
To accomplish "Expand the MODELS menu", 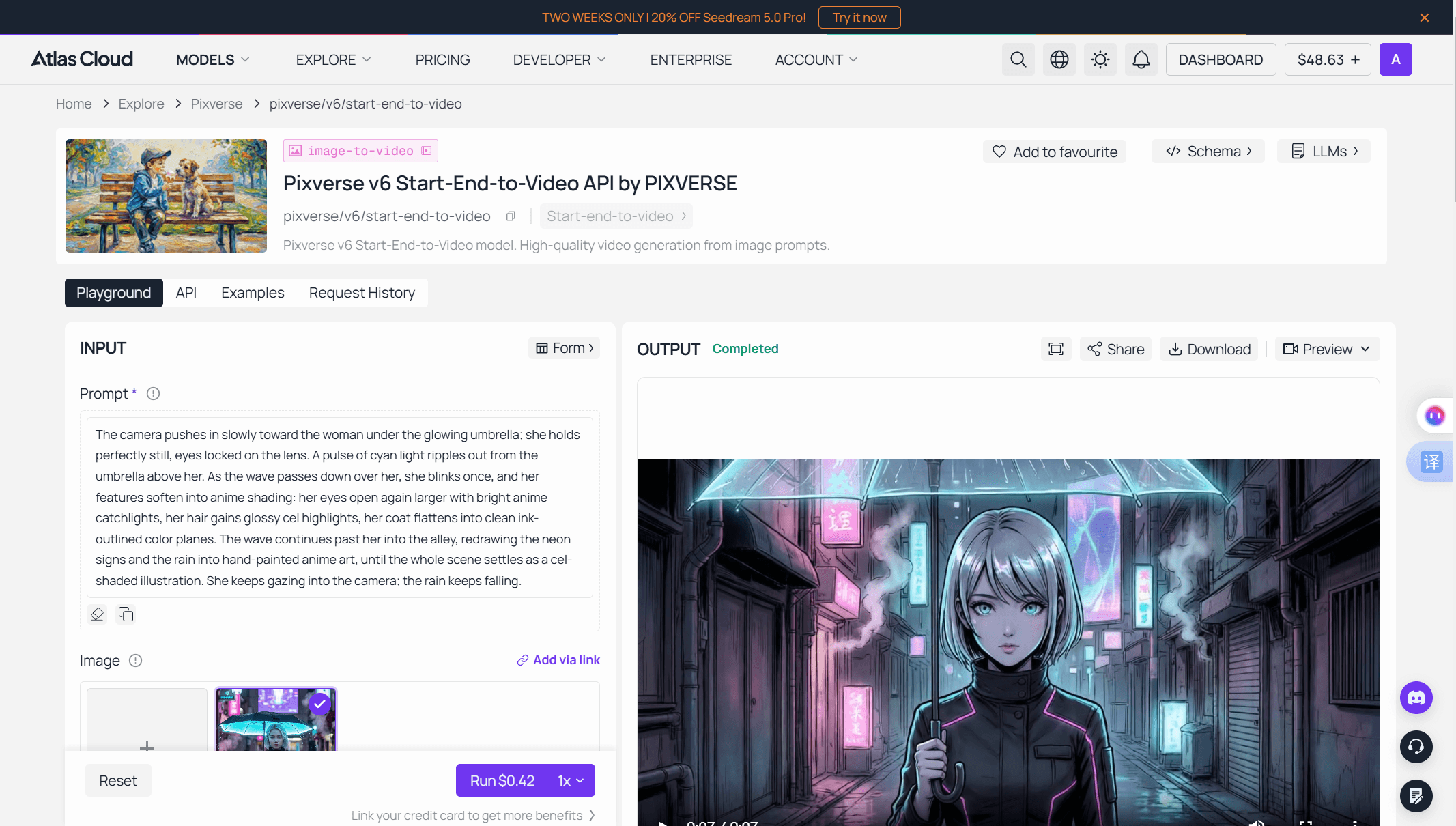I will click(212, 60).
